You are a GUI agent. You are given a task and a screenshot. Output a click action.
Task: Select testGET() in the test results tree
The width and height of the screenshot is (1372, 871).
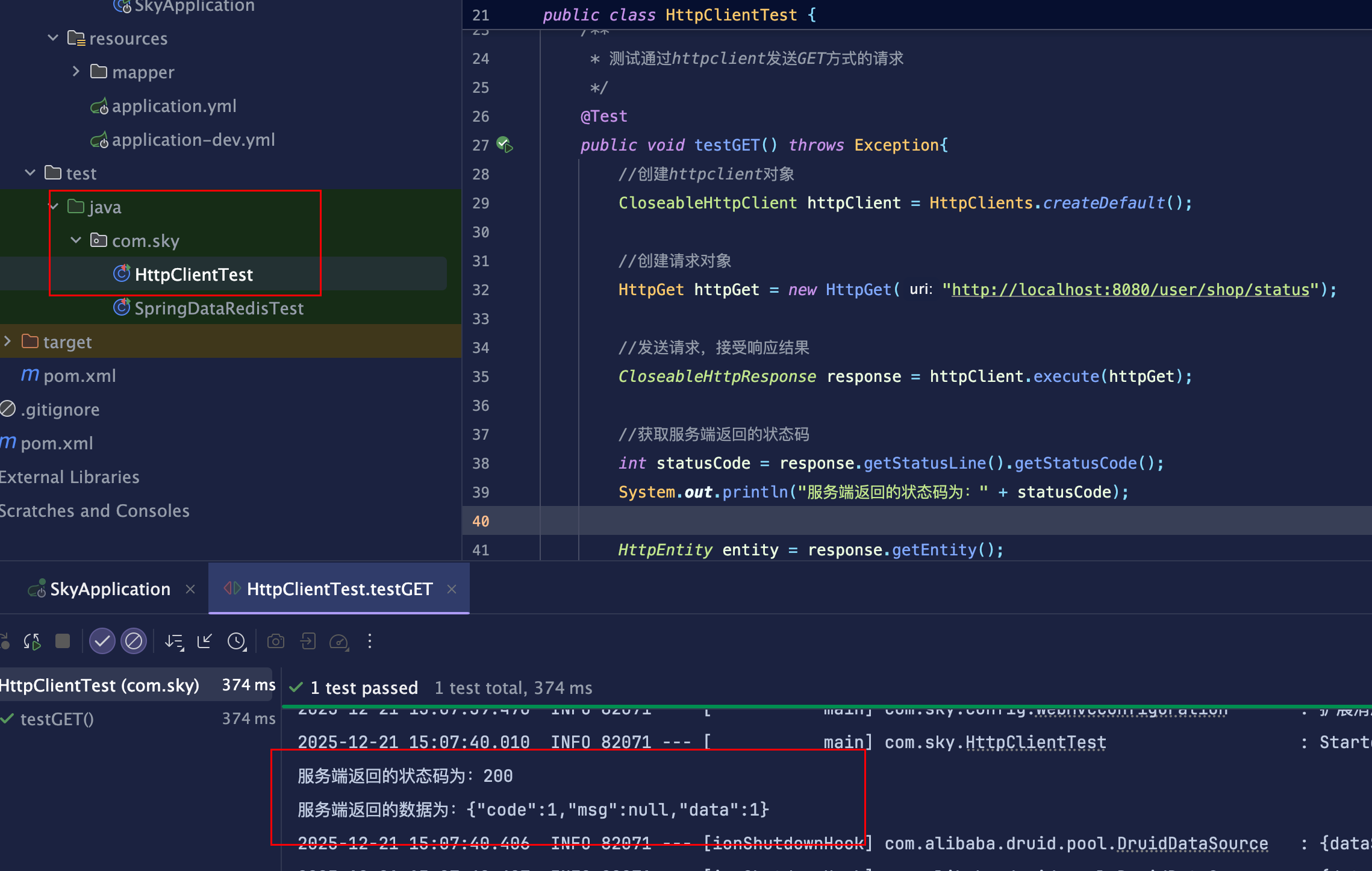click(x=56, y=719)
